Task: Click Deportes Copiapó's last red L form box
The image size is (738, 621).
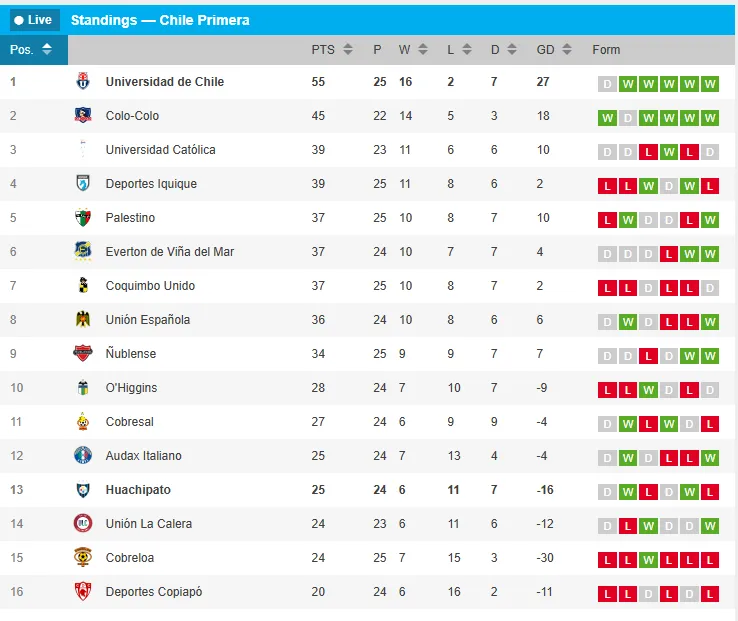Action: pyautogui.click(x=710, y=594)
